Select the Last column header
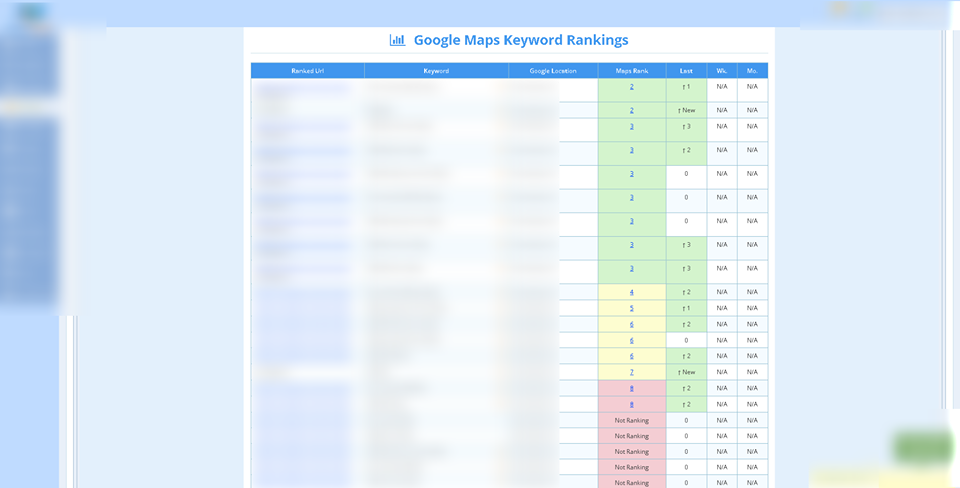 point(686,71)
